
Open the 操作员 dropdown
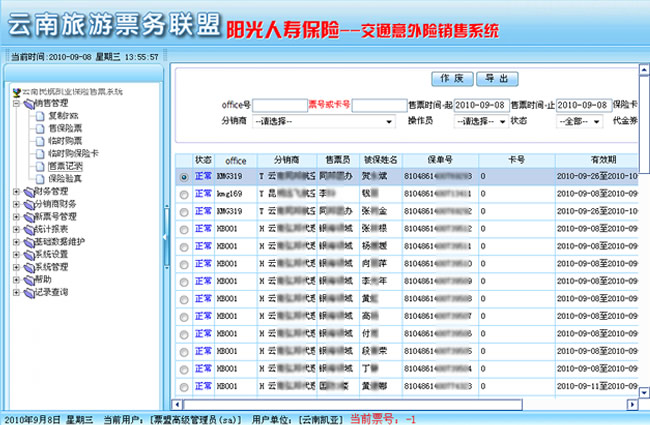point(481,121)
